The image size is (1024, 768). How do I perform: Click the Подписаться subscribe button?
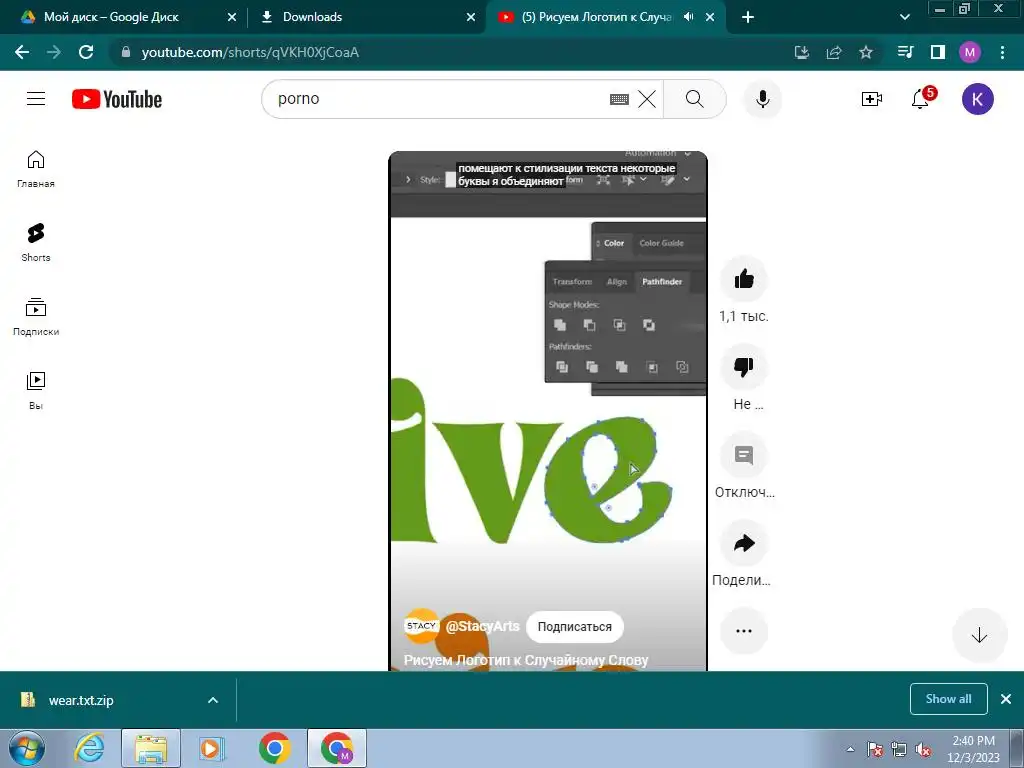[x=575, y=626]
